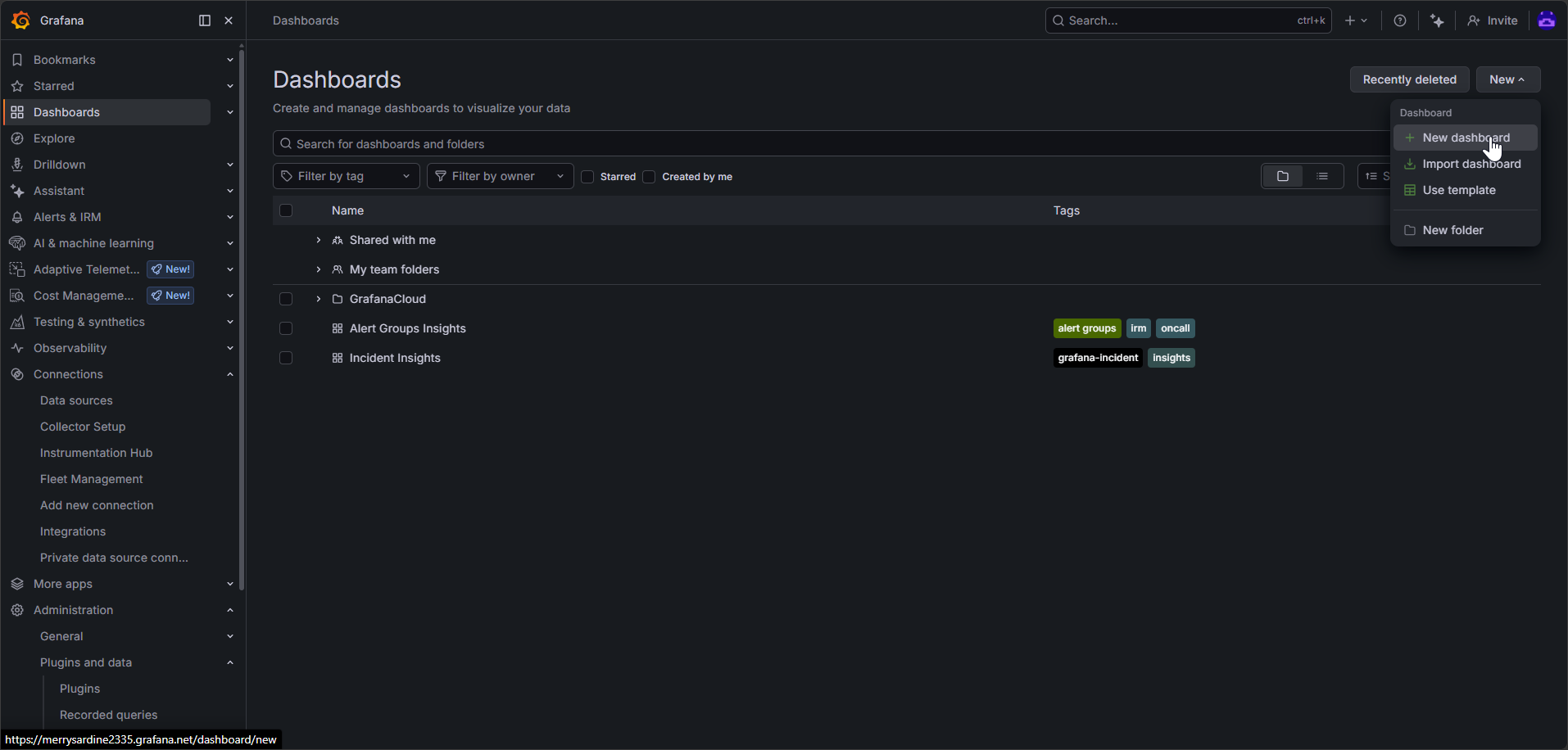Open the Filter by owner dropdown
This screenshot has width=1568, height=750.
click(501, 176)
